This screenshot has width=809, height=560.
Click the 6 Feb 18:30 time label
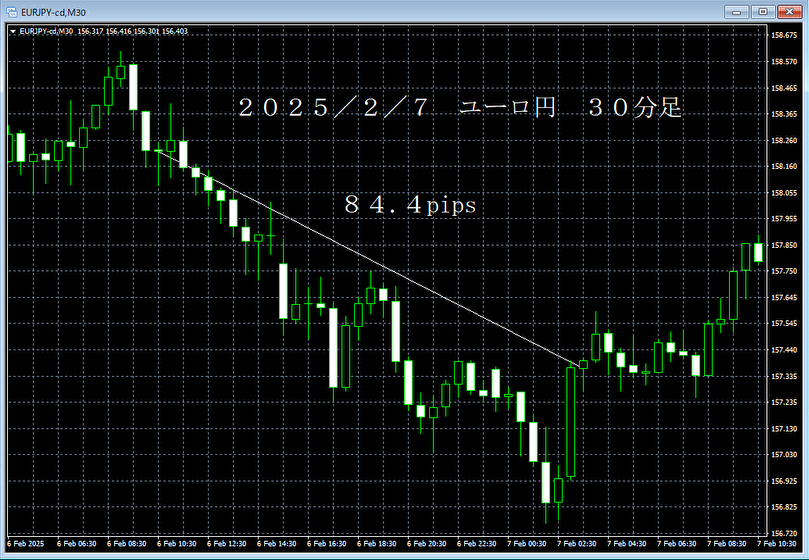pyautogui.click(x=377, y=543)
